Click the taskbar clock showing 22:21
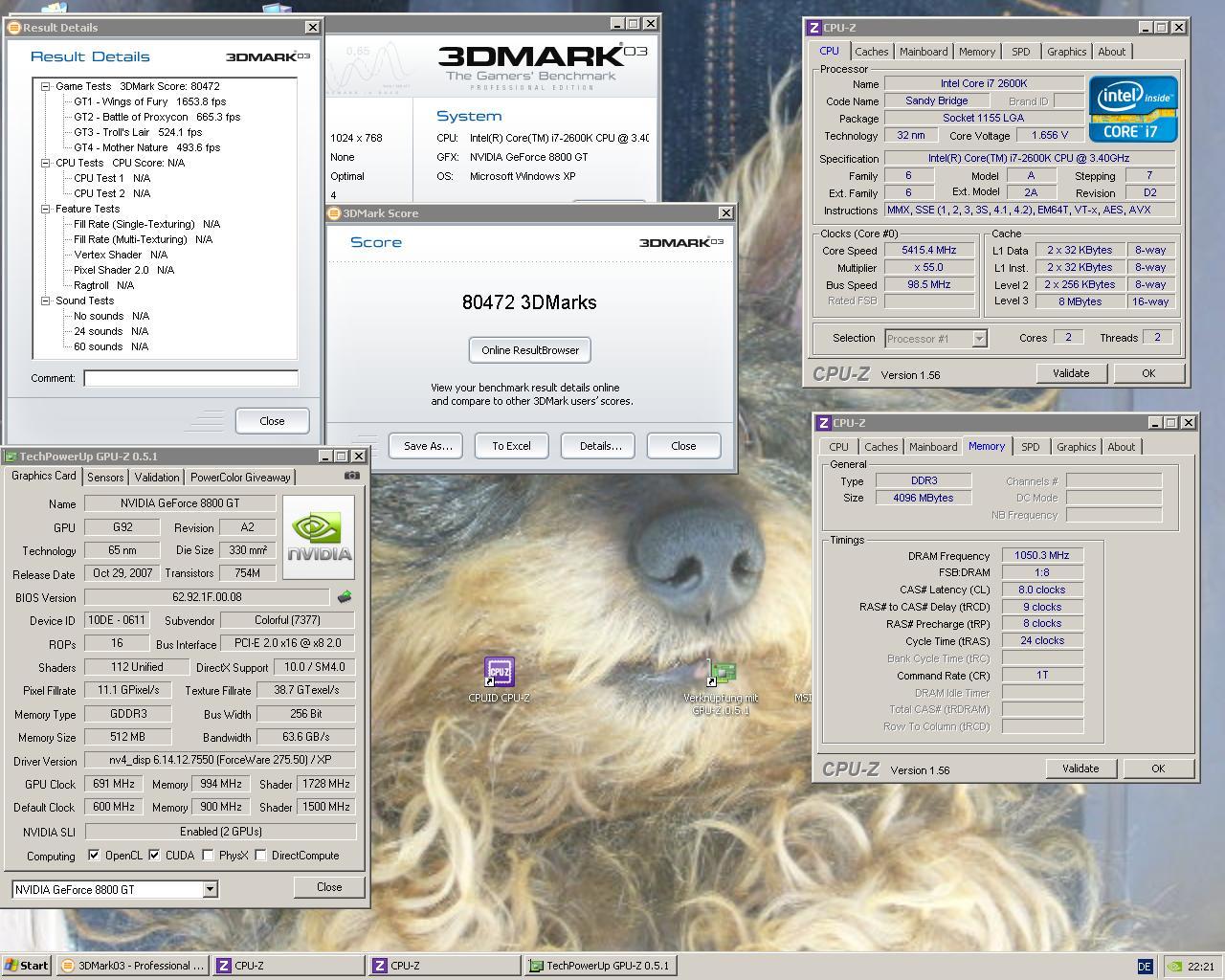Screen dimensions: 1225x980 pos(1201,967)
